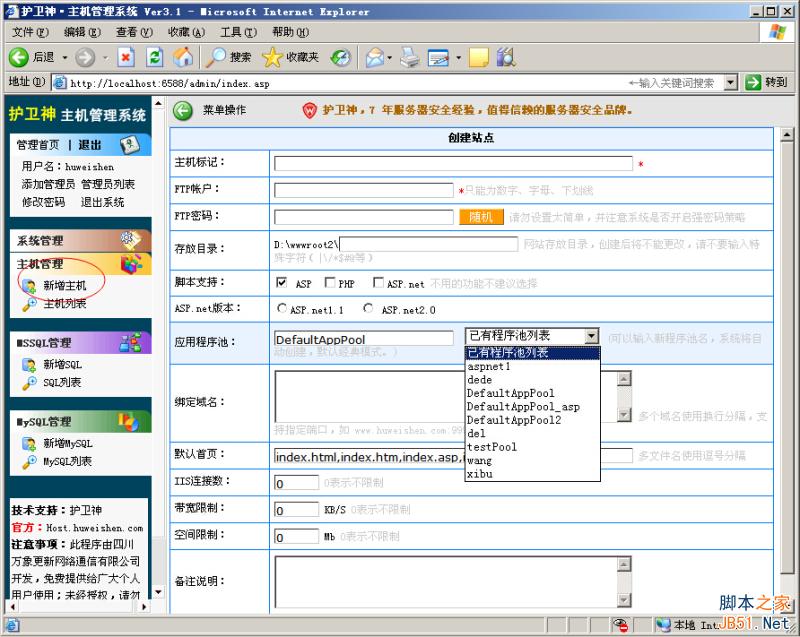Click the Home icon in toolbar

point(183,57)
